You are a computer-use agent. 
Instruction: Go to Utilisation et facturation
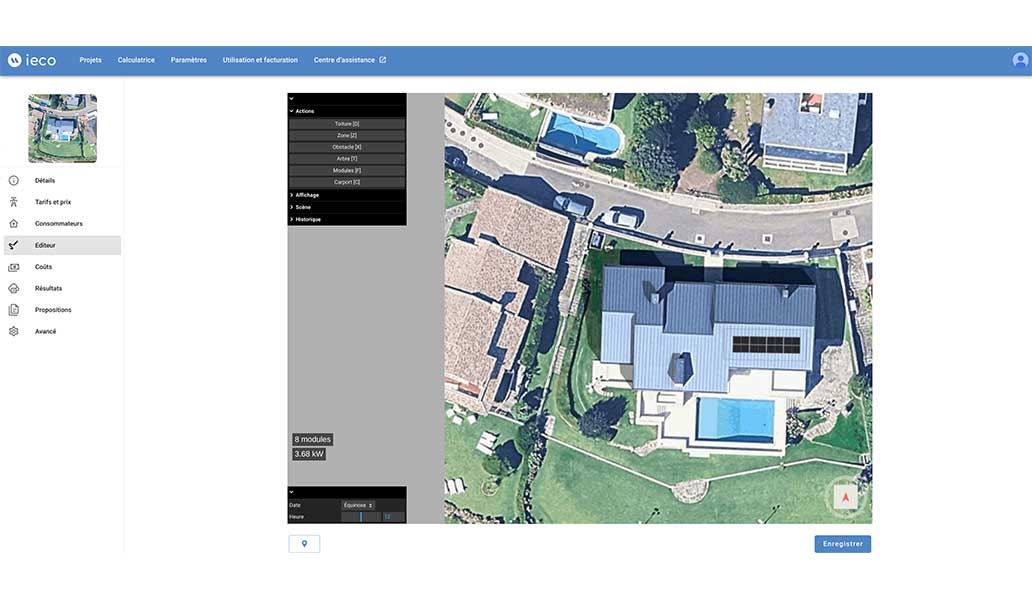[260, 60]
